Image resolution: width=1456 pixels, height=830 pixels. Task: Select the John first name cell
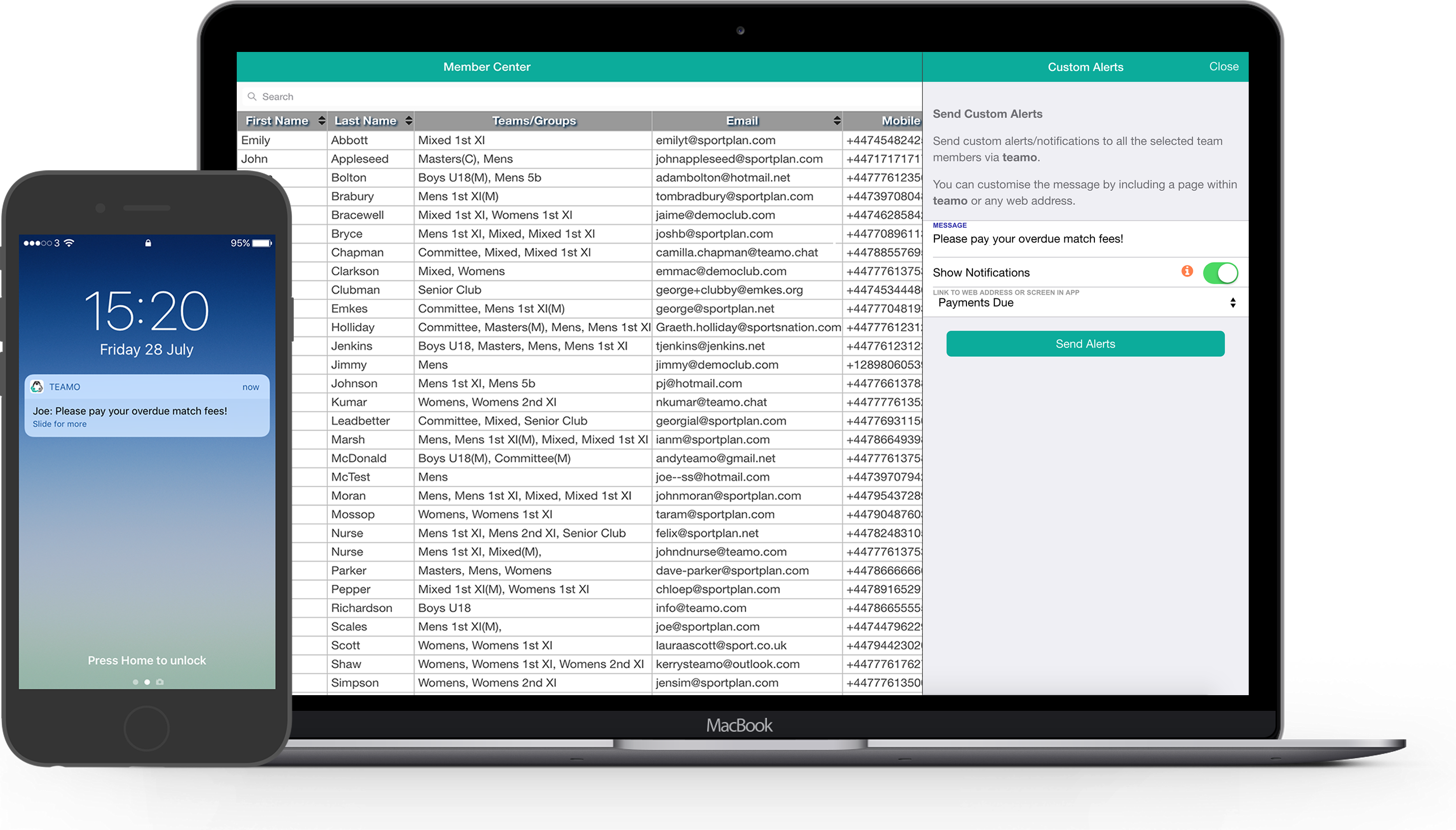coord(282,159)
